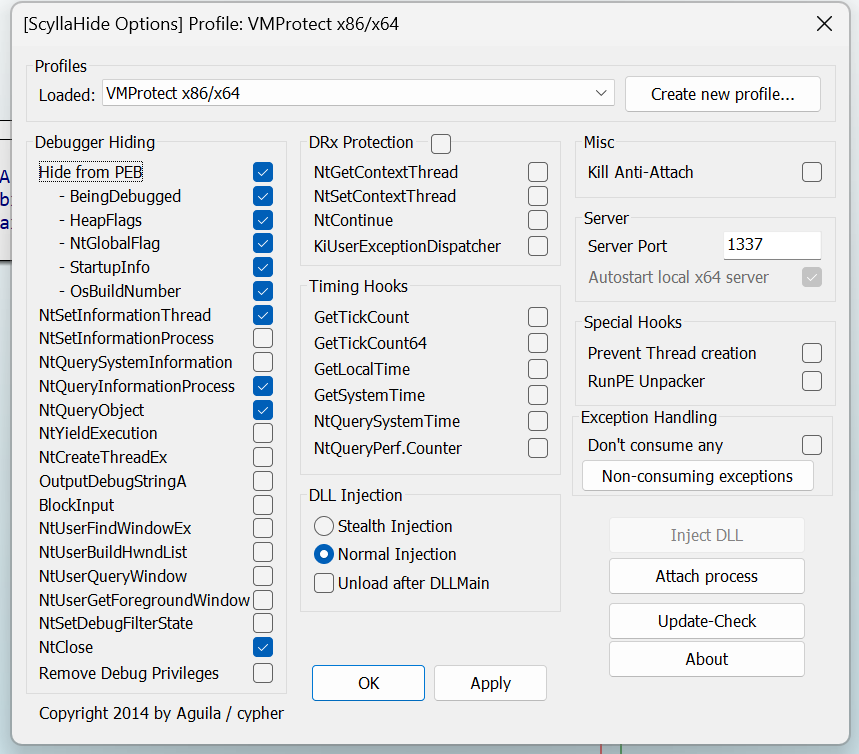
Task: Select Stealth Injection radio button
Action: 324,526
